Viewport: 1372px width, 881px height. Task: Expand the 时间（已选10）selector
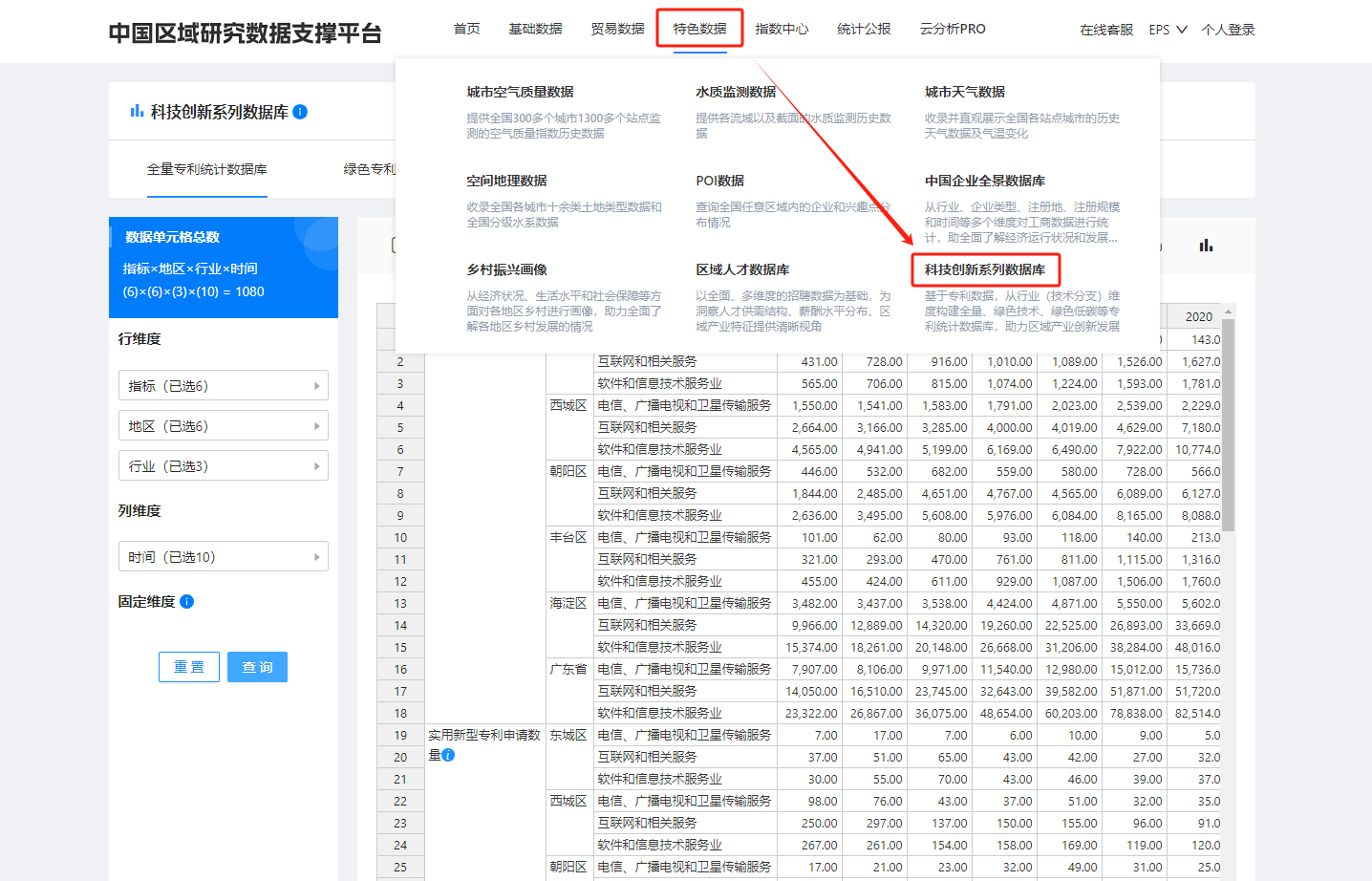(224, 557)
